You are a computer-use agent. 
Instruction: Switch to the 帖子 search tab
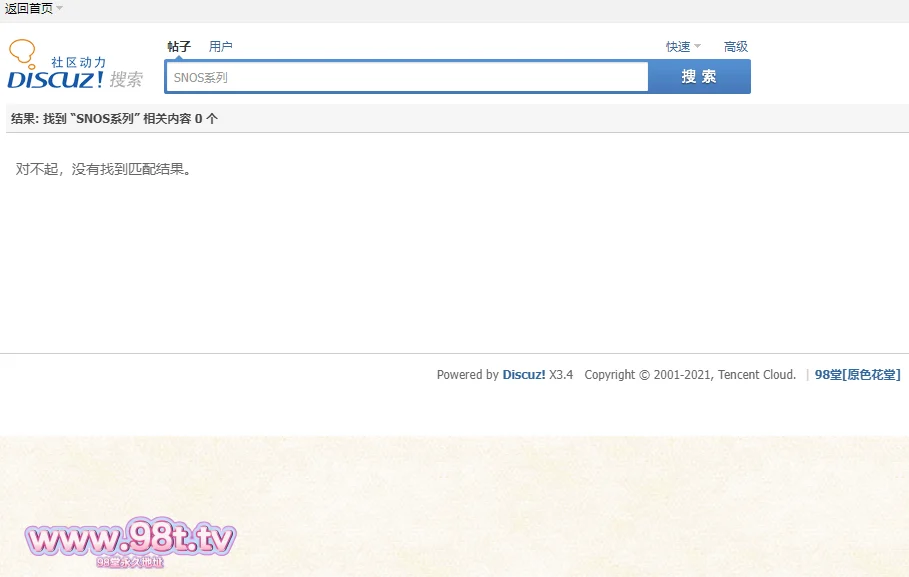[x=179, y=47]
